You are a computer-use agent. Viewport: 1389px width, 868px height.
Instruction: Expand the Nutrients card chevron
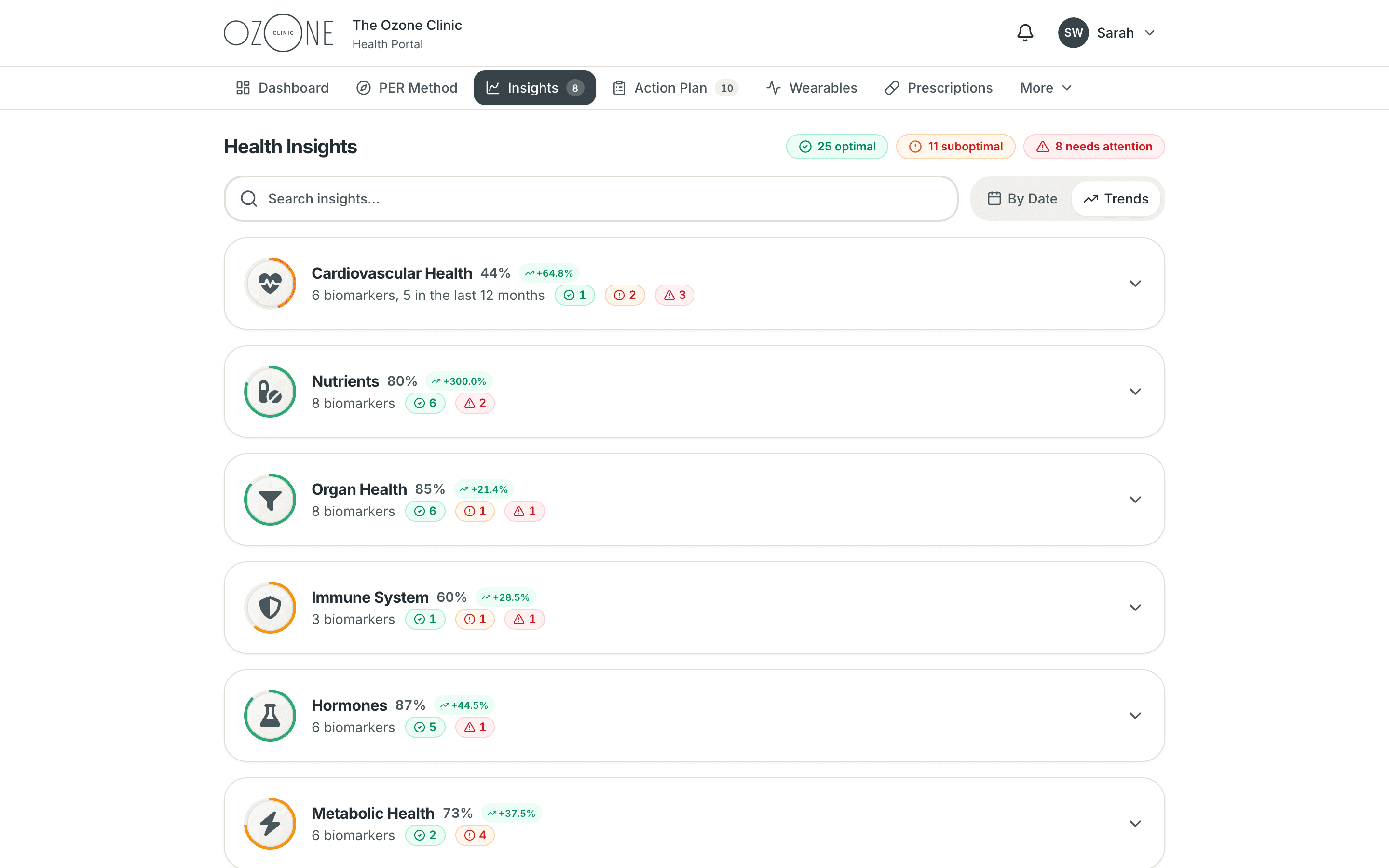coord(1135,392)
